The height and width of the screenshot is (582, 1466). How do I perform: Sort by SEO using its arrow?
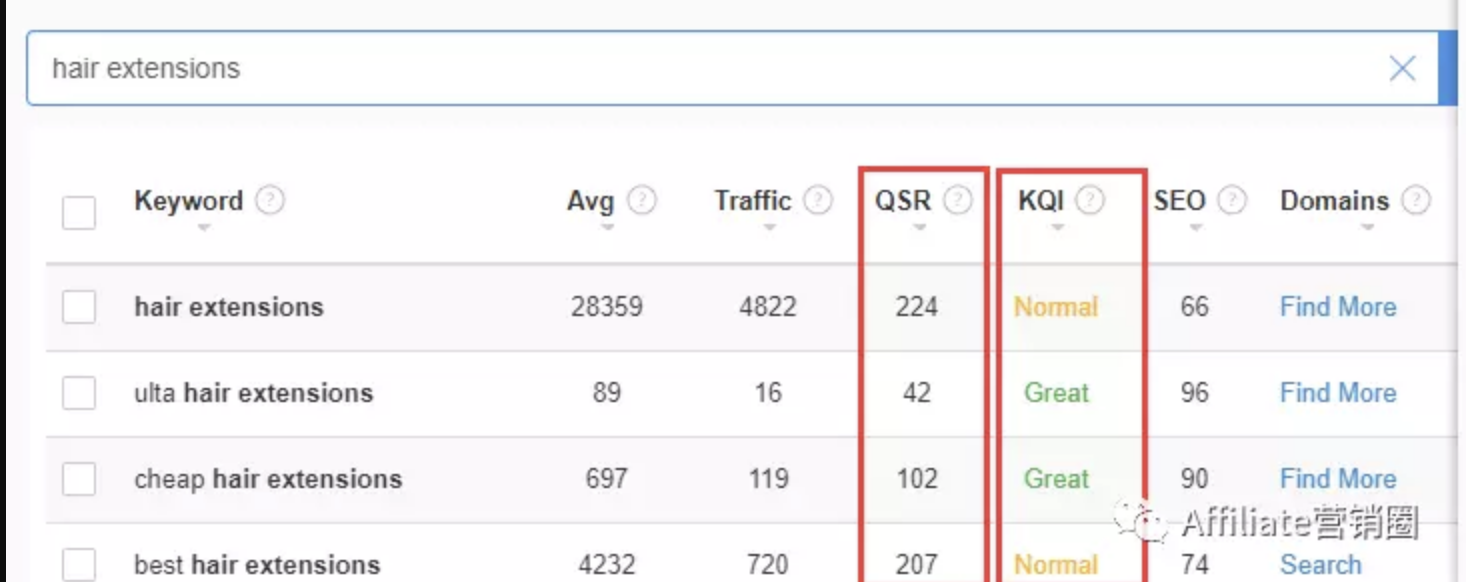pyautogui.click(x=1196, y=228)
